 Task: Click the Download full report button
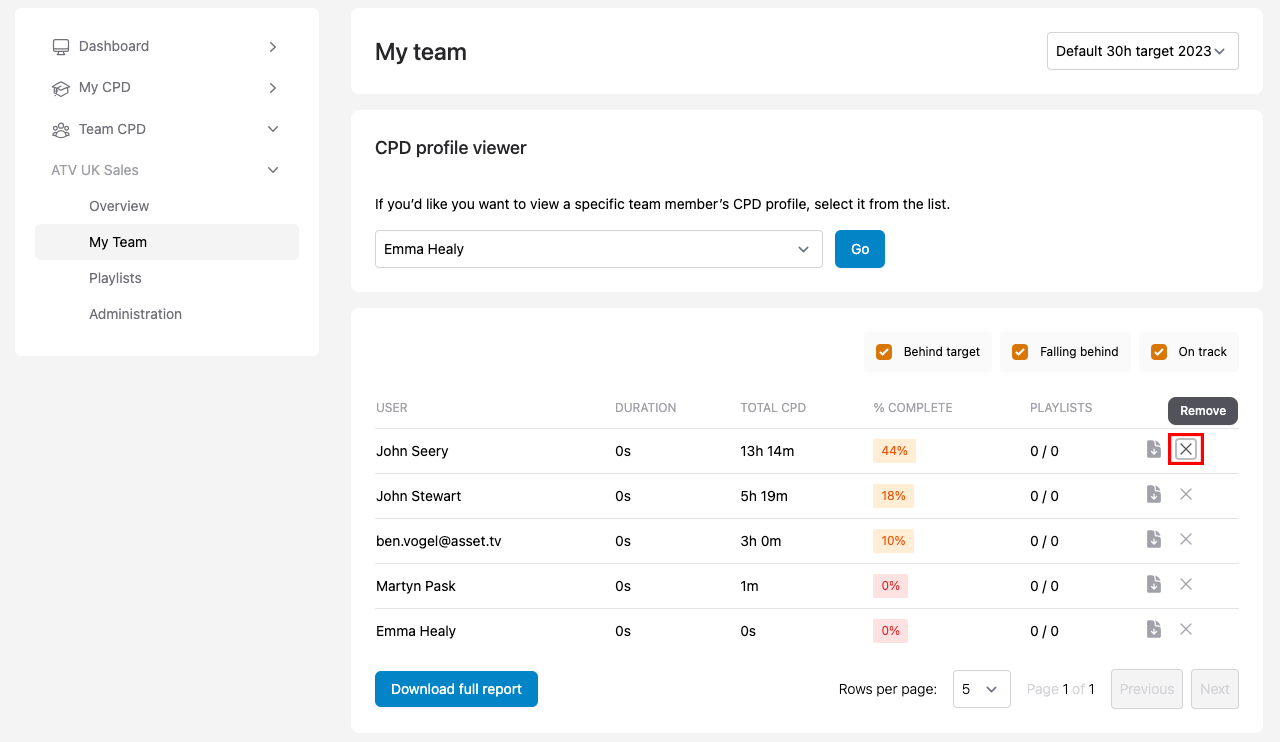[456, 689]
